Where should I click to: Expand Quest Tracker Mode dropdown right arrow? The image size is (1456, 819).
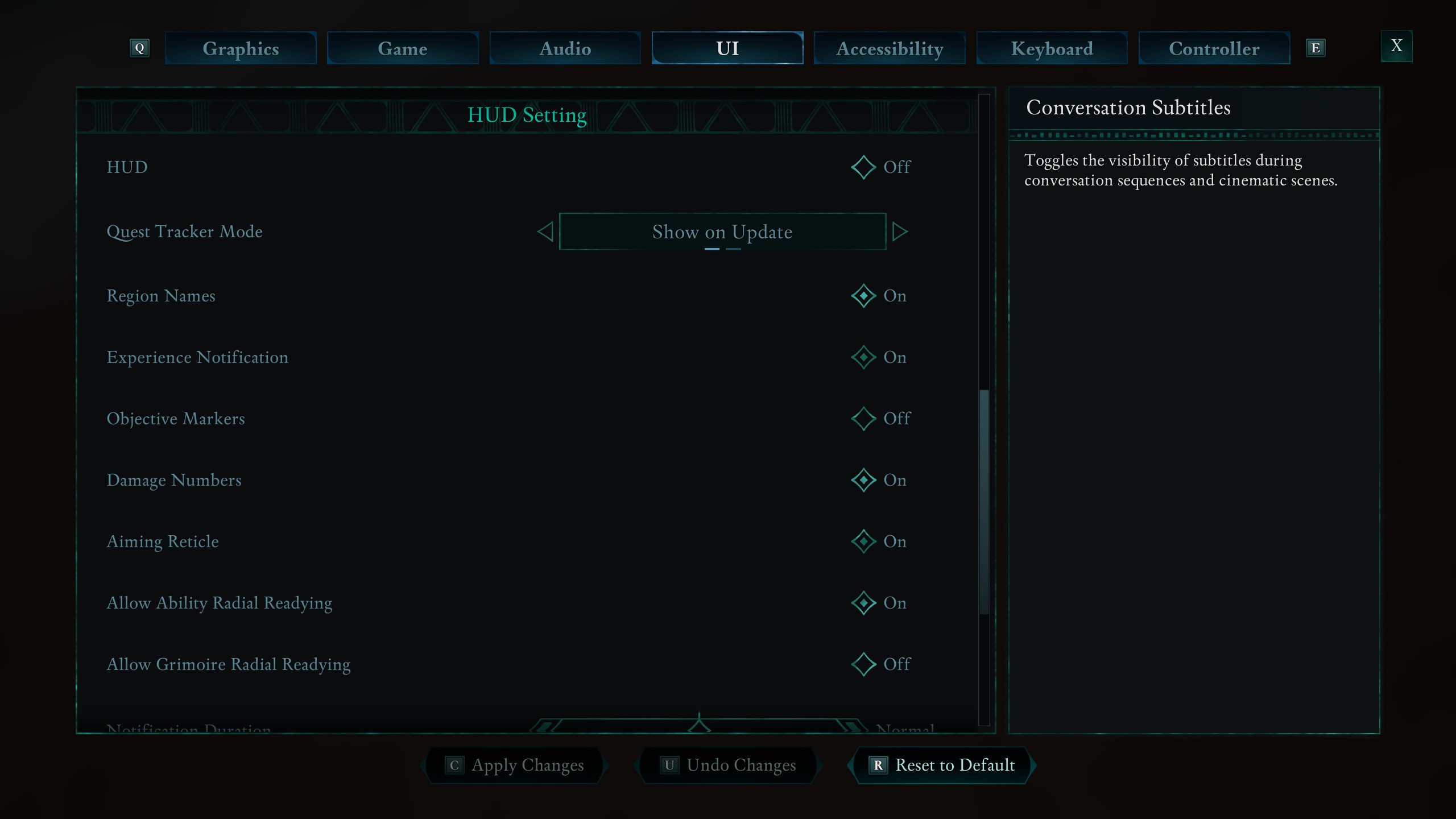[899, 232]
